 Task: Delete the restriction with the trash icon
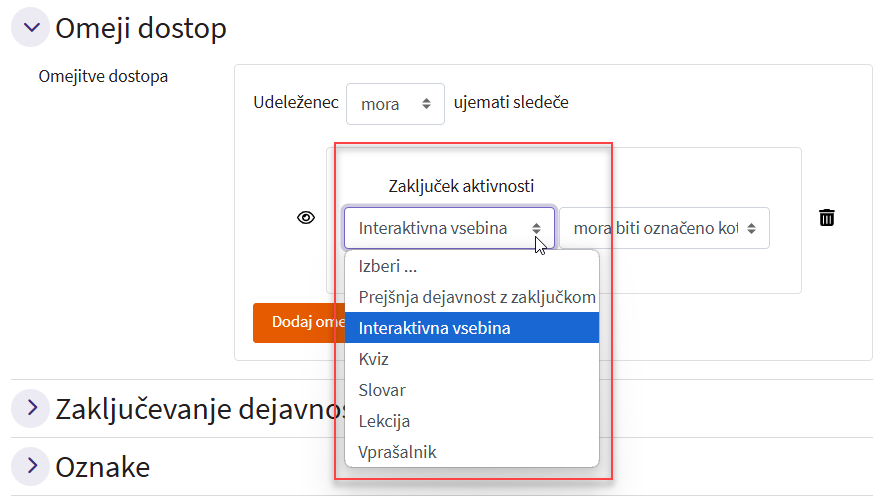[x=827, y=217]
